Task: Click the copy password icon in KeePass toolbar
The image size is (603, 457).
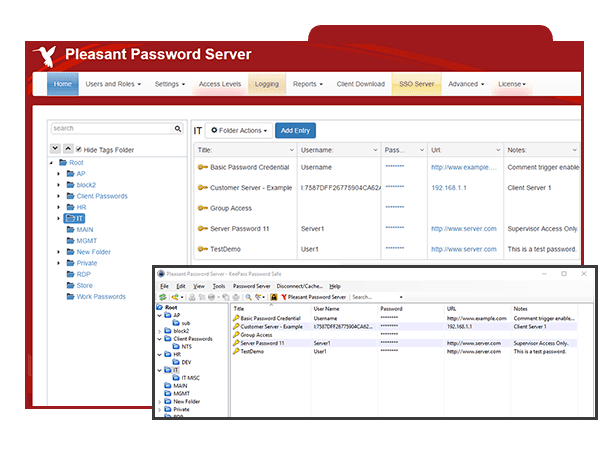Action: pyautogui.click(x=202, y=297)
